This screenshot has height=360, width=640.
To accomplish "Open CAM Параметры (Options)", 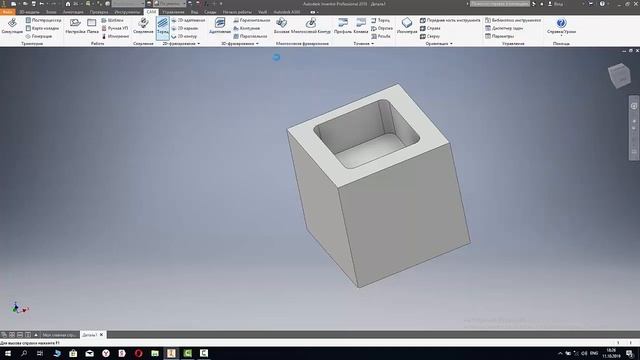I will 500,36.
